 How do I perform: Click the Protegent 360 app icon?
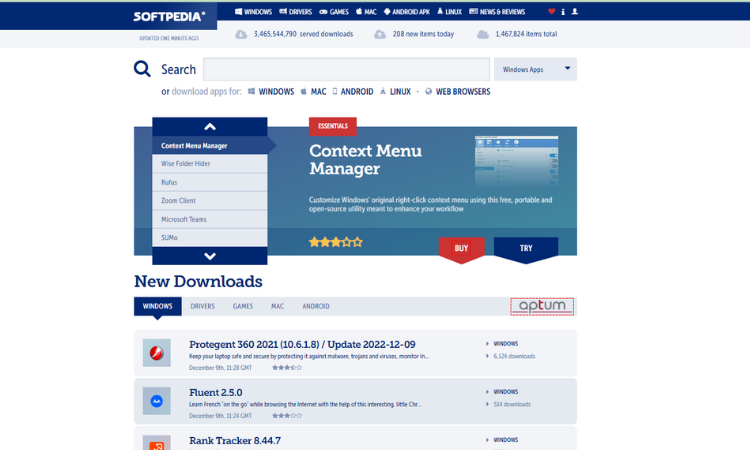(x=157, y=353)
